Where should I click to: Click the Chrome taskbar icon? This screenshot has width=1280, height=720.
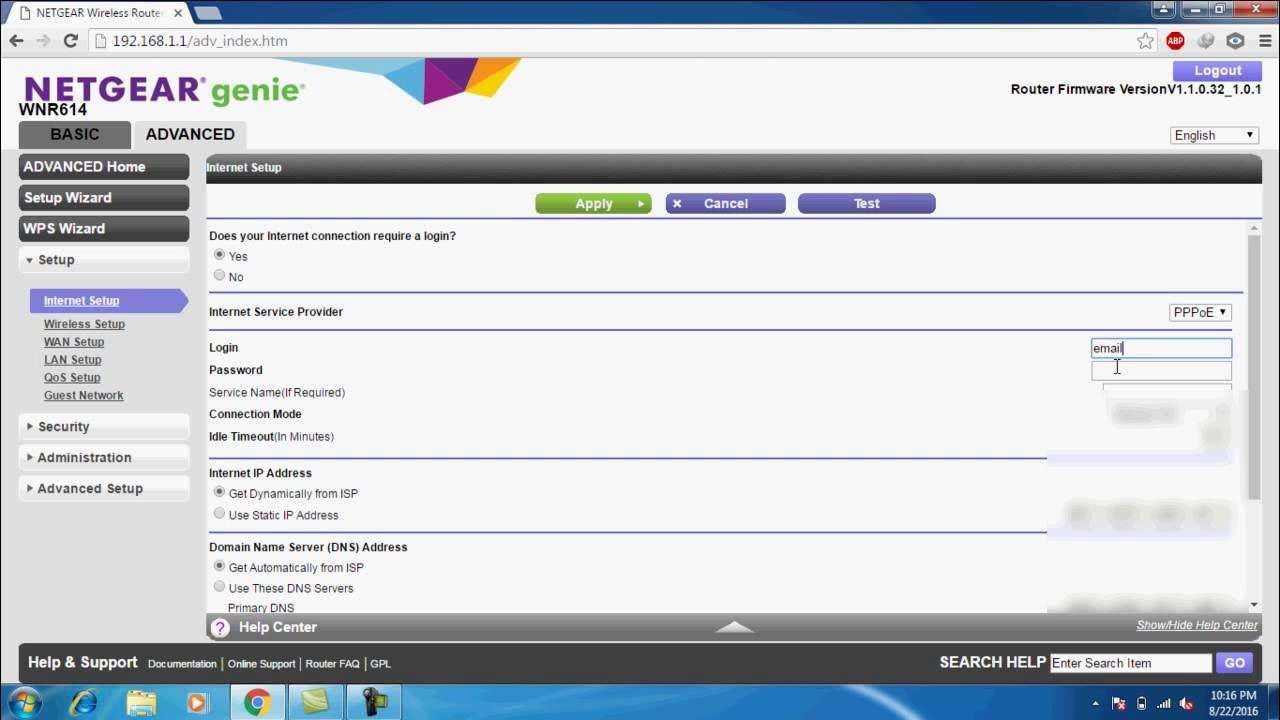click(x=257, y=702)
